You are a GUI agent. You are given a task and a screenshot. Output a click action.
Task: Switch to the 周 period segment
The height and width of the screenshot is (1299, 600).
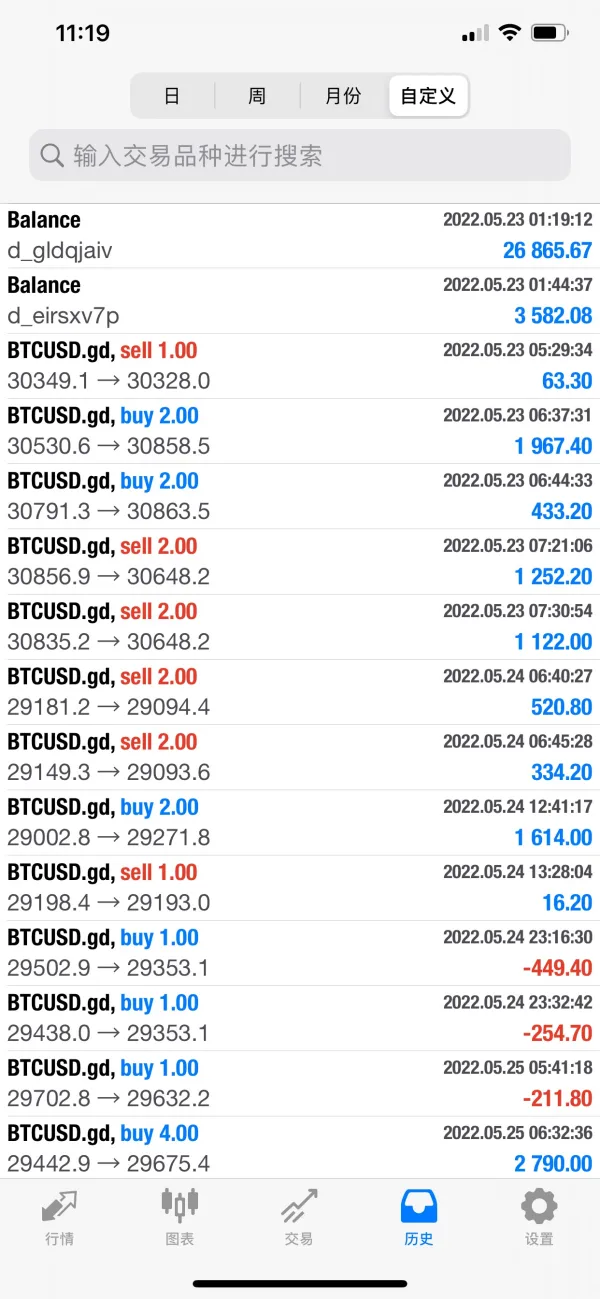coord(257,97)
